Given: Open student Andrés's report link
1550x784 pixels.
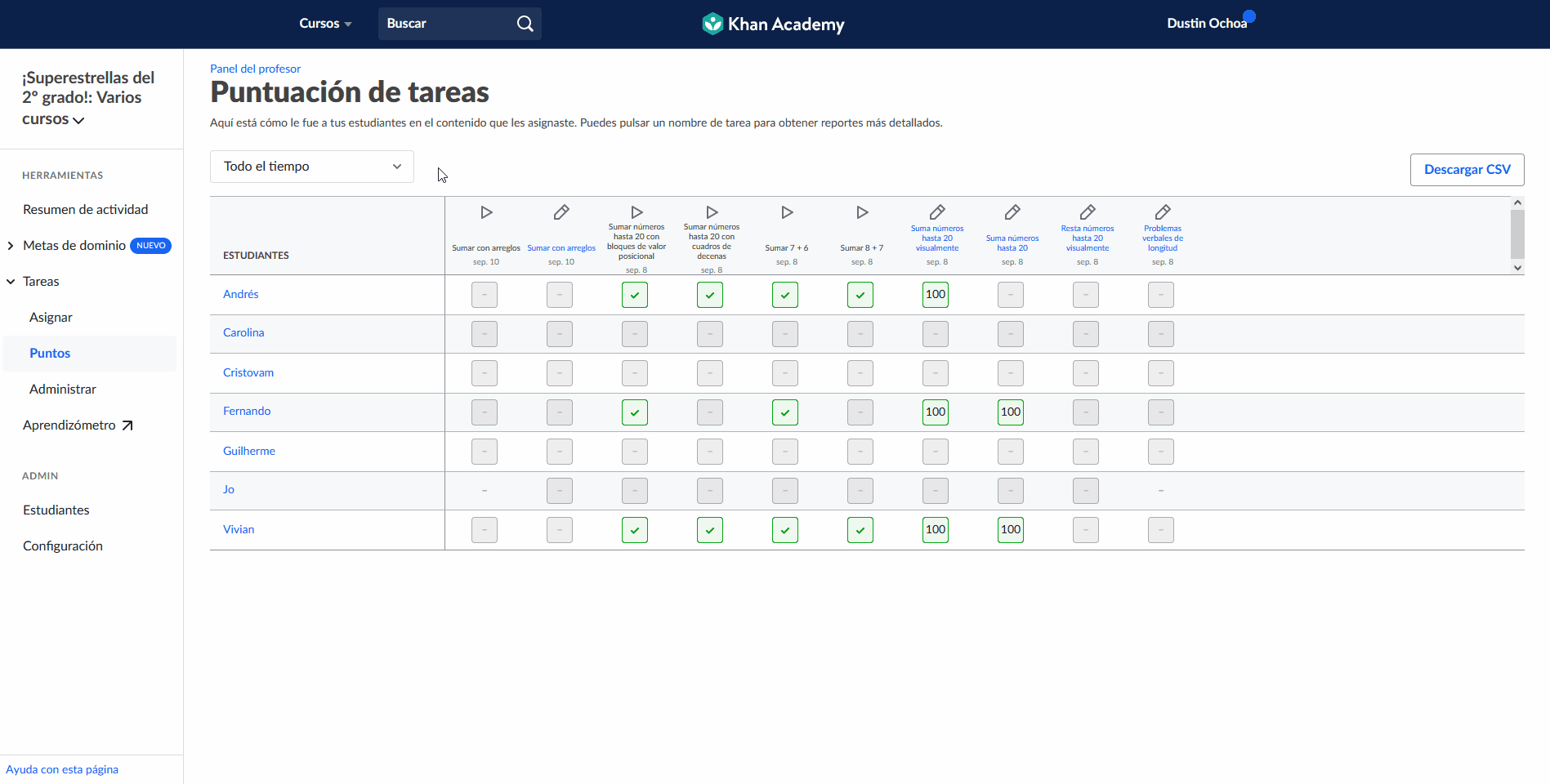Looking at the screenshot, I should tap(241, 294).
